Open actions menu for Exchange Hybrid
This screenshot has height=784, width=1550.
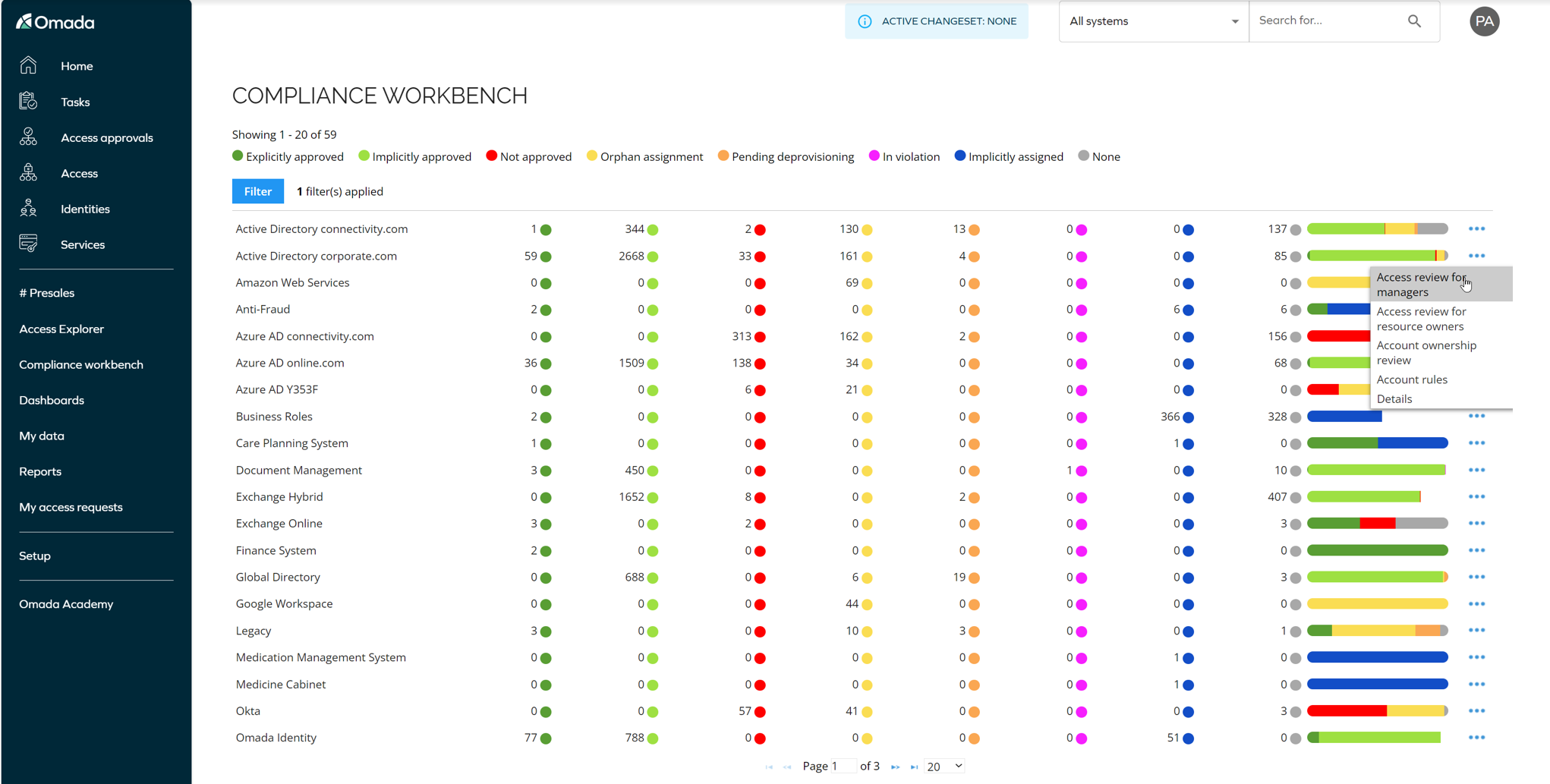[1476, 496]
